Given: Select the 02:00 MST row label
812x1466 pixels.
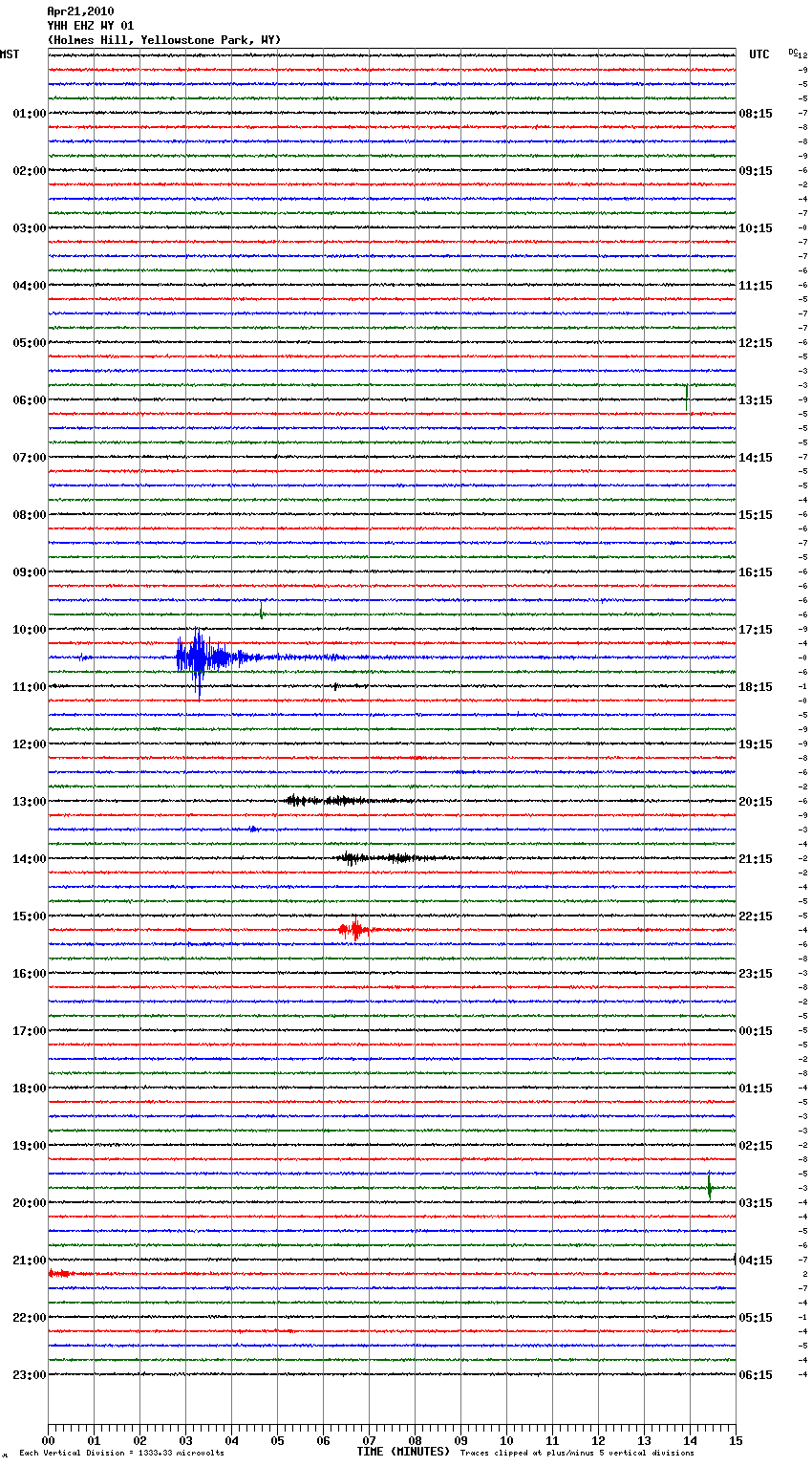Looking at the screenshot, I should point(30,171).
